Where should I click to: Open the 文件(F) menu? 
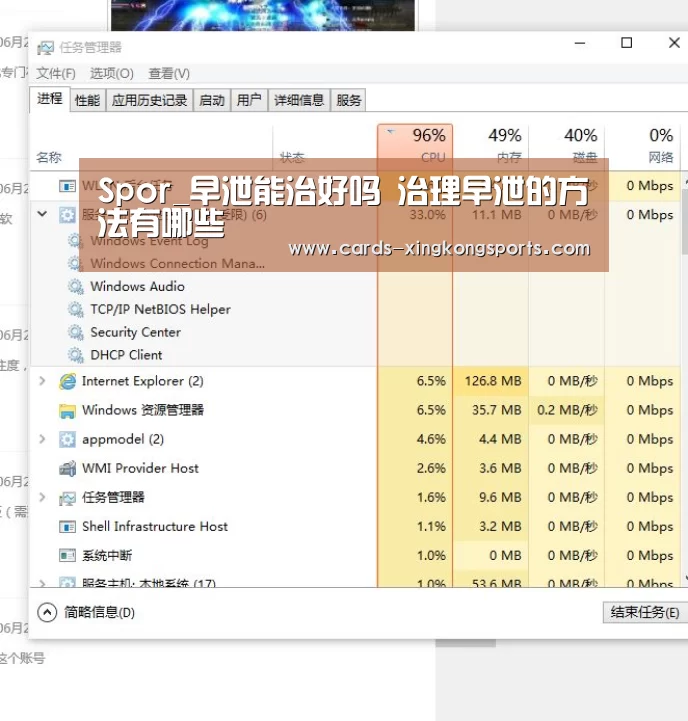coord(56,73)
